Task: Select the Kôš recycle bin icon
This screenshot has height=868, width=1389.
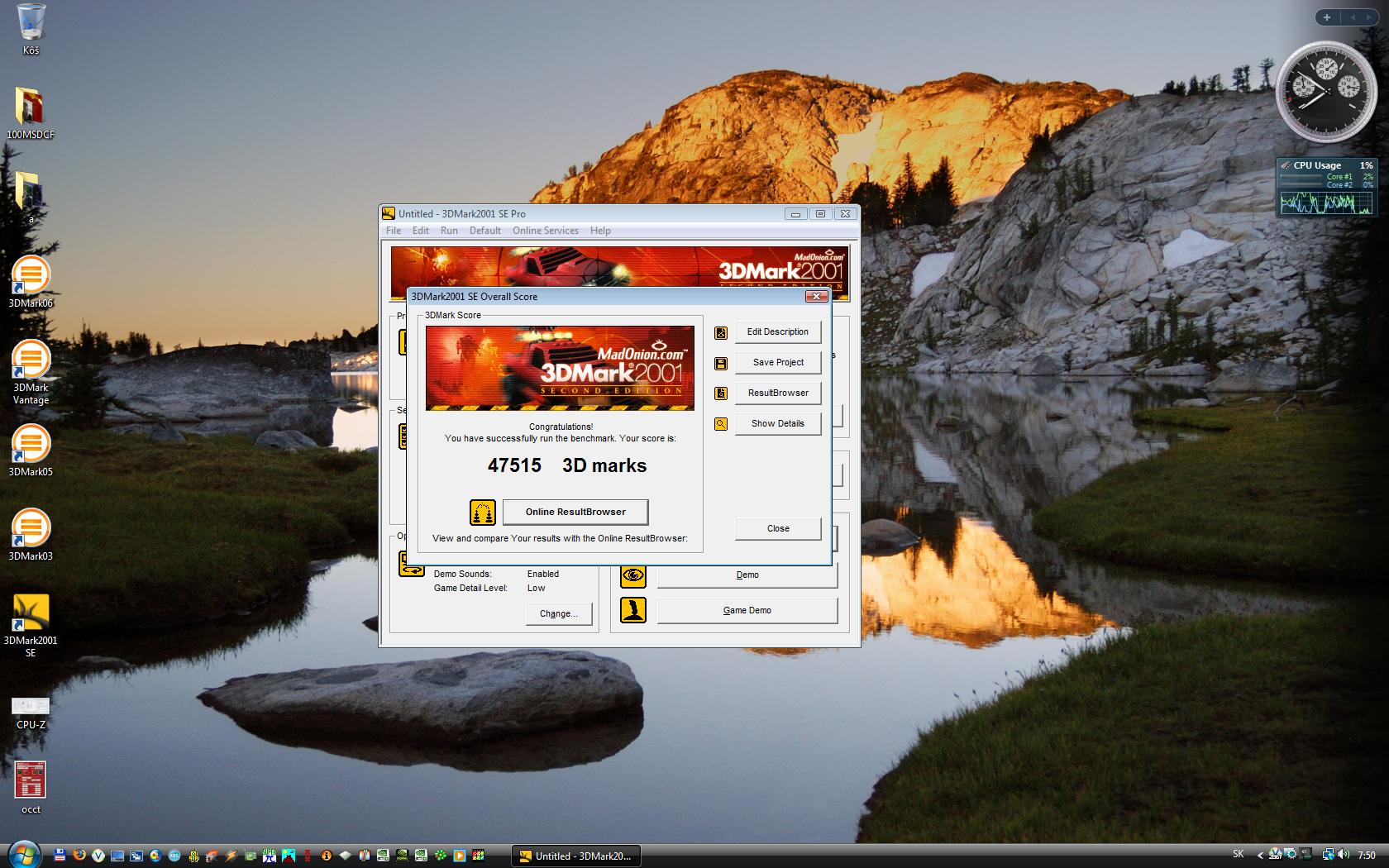Action: [x=31, y=30]
